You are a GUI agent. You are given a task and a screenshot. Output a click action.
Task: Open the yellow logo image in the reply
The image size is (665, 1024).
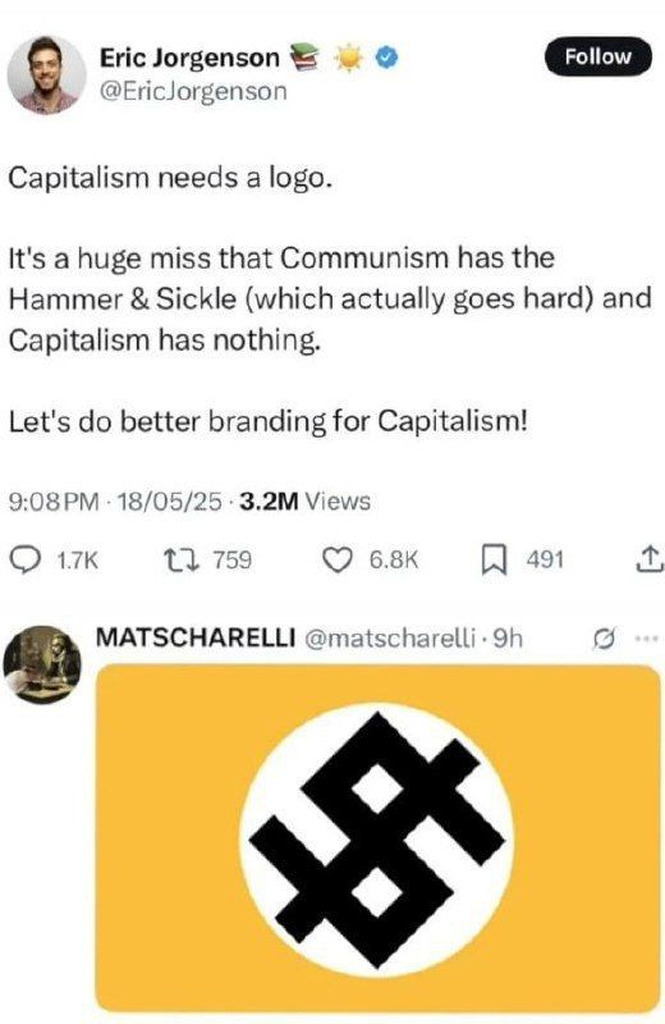[x=378, y=839]
